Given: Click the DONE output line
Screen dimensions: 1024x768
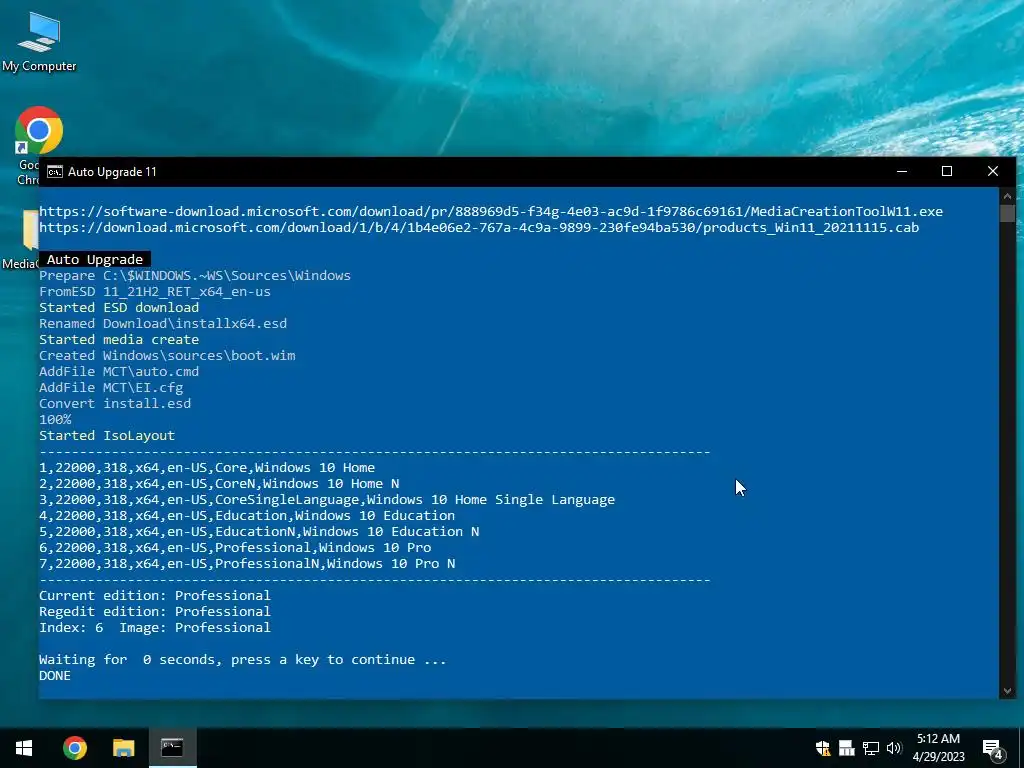Looking at the screenshot, I should click(x=55, y=675).
